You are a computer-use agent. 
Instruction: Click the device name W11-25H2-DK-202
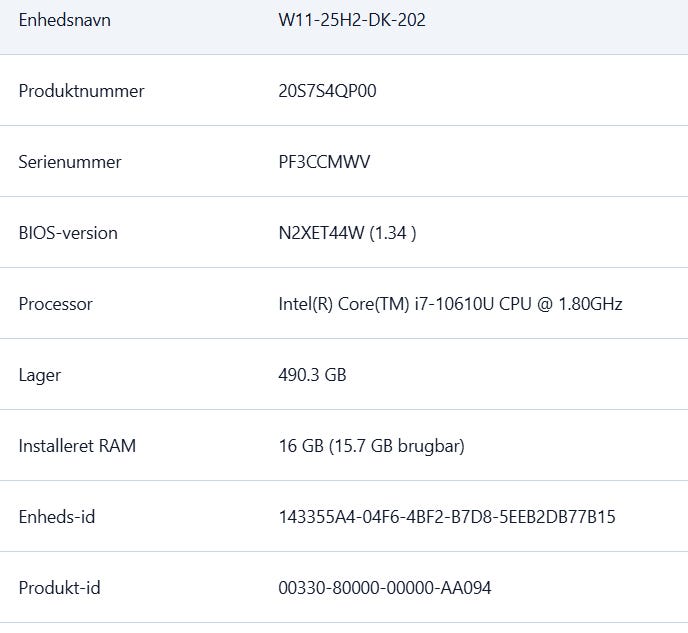[352, 20]
